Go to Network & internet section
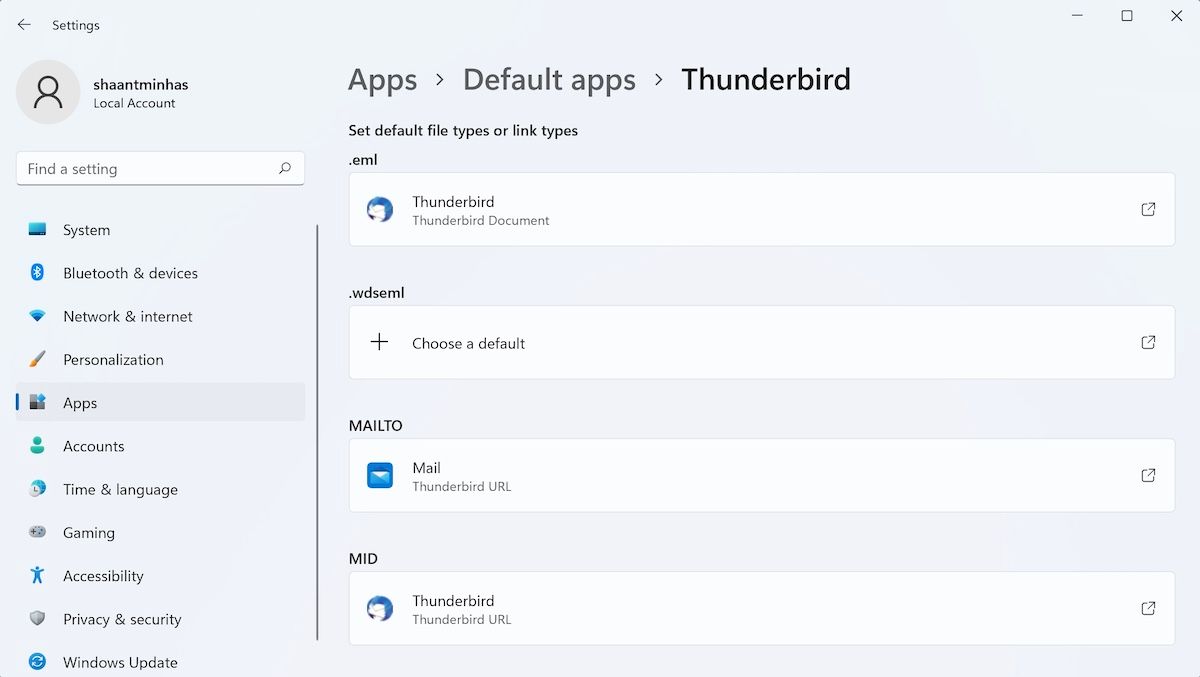The height and width of the screenshot is (677, 1200). 127,316
